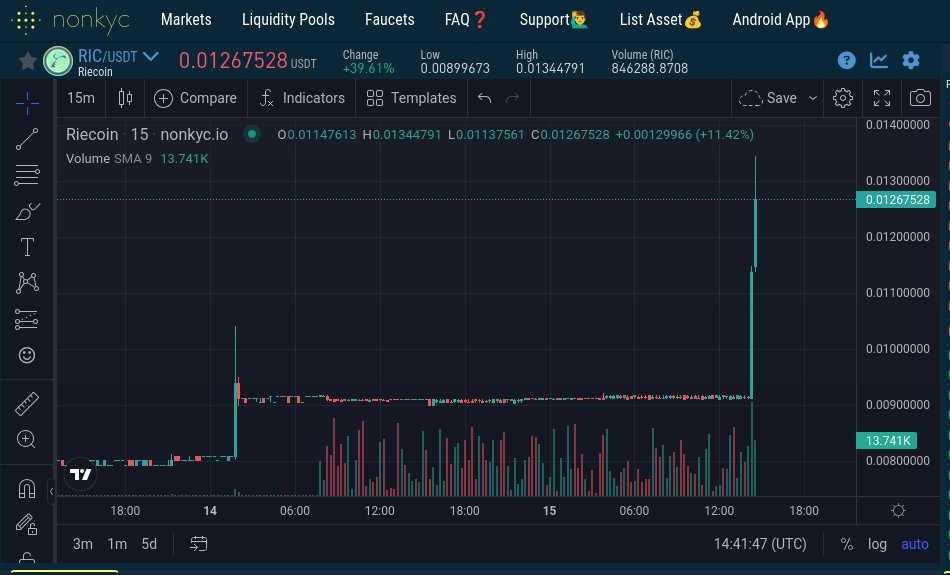
Task: Click the current price label 0.01267528 on axis
Action: tap(896, 199)
